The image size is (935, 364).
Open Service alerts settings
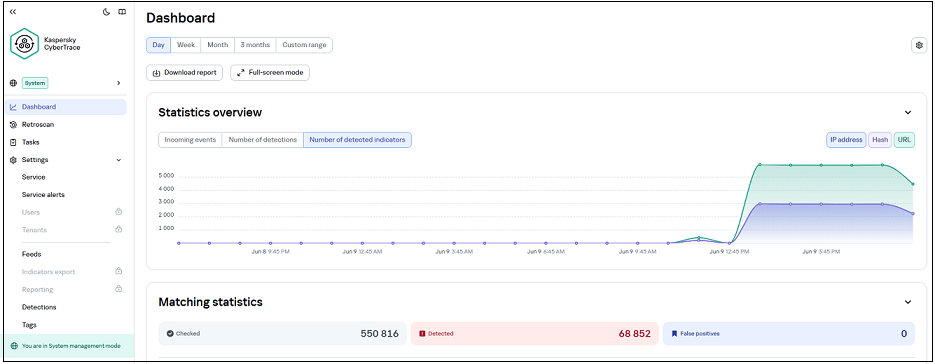[x=43, y=195]
